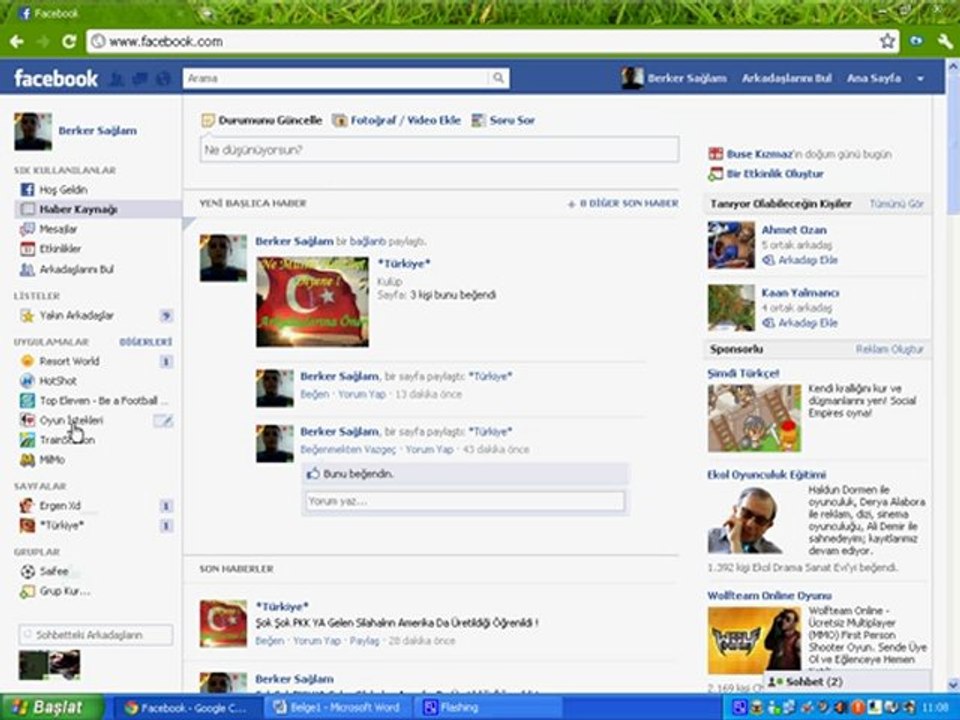960x720 pixels.
Task: Open MiMo app
Action: [52, 459]
